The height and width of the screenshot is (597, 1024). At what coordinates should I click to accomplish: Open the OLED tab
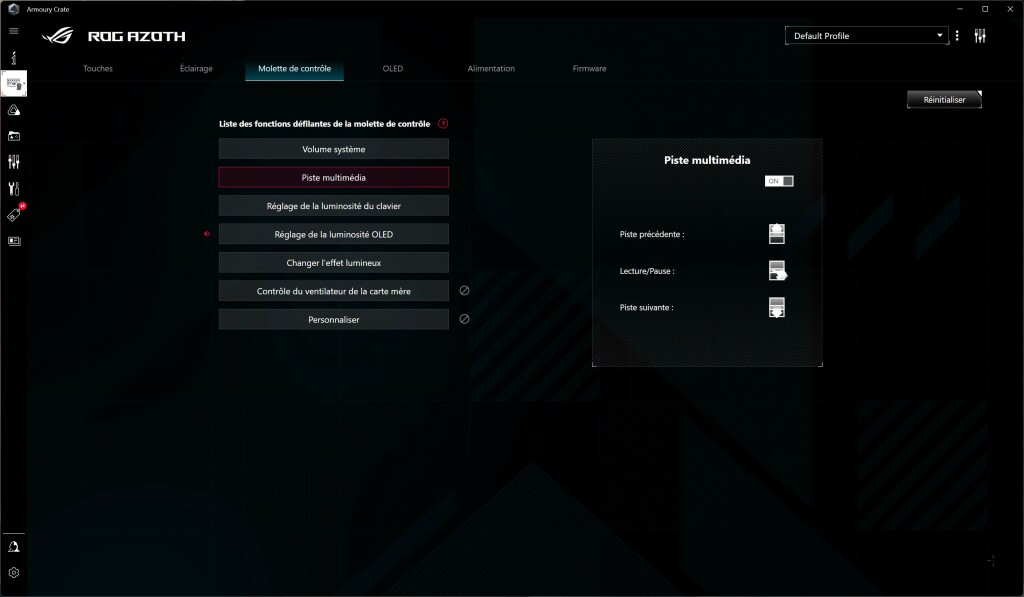pos(392,69)
